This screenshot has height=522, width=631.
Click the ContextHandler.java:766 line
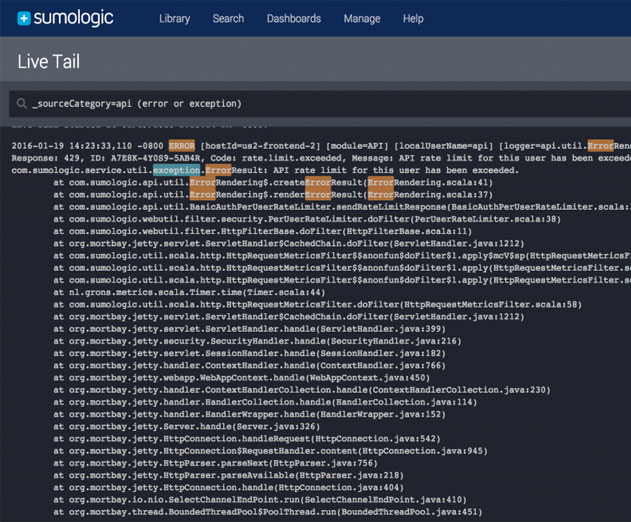click(250, 365)
